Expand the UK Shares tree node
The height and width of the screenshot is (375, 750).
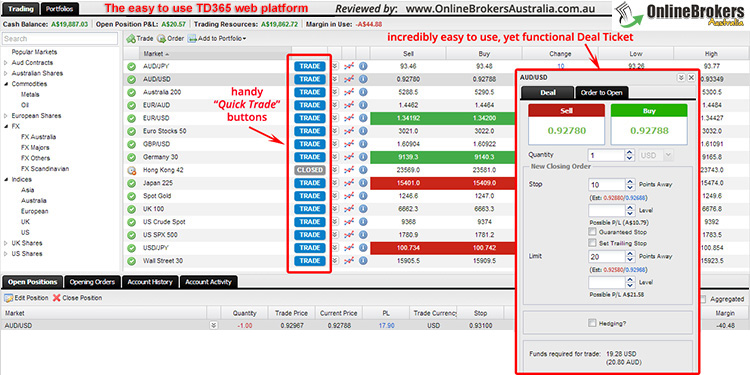[x=6, y=243]
